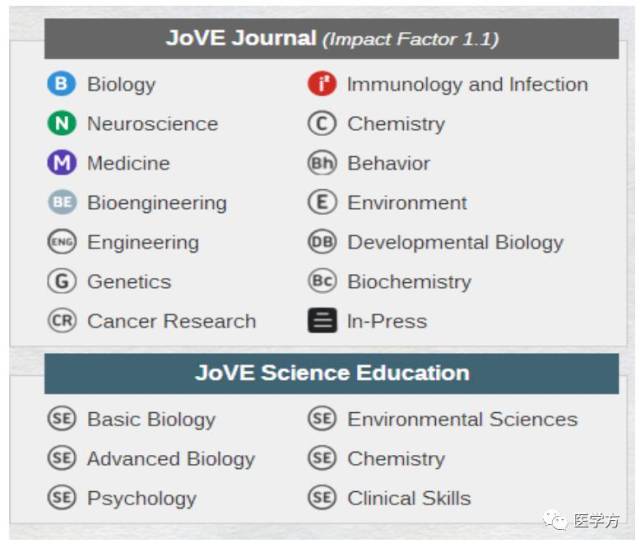Click the blue Biology B icon
The image size is (640, 548).
(61, 84)
